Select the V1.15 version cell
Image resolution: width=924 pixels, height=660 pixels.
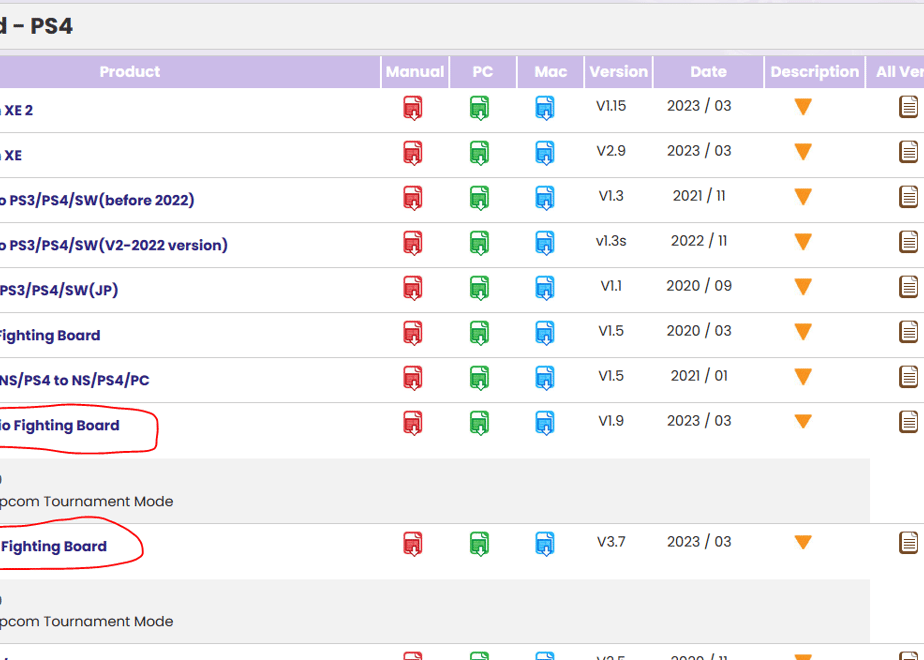(611, 106)
